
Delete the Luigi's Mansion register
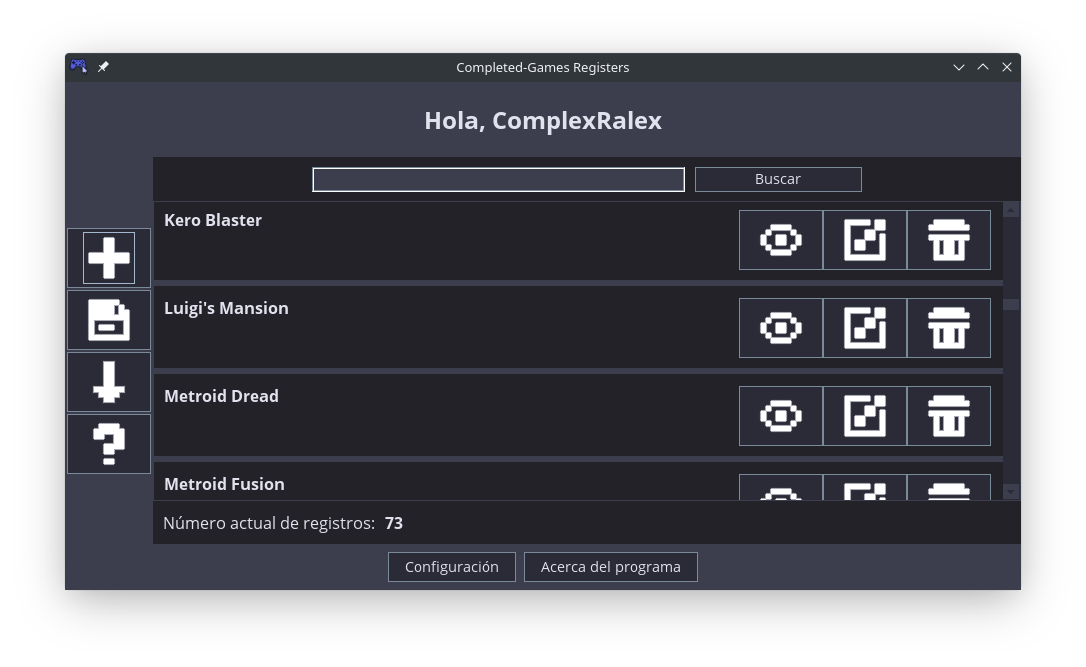click(x=948, y=328)
